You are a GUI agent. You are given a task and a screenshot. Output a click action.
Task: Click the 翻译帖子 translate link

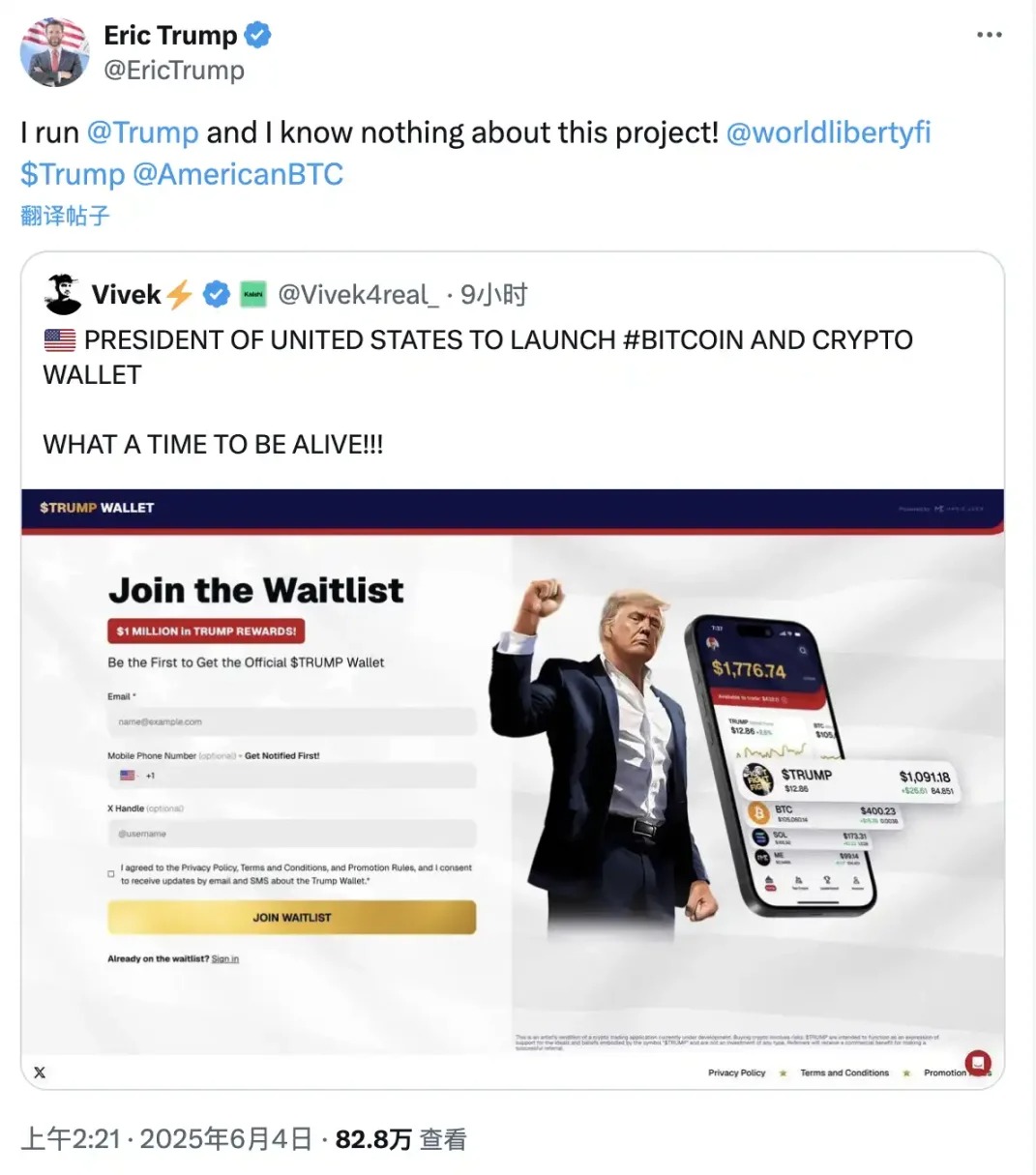click(x=63, y=215)
